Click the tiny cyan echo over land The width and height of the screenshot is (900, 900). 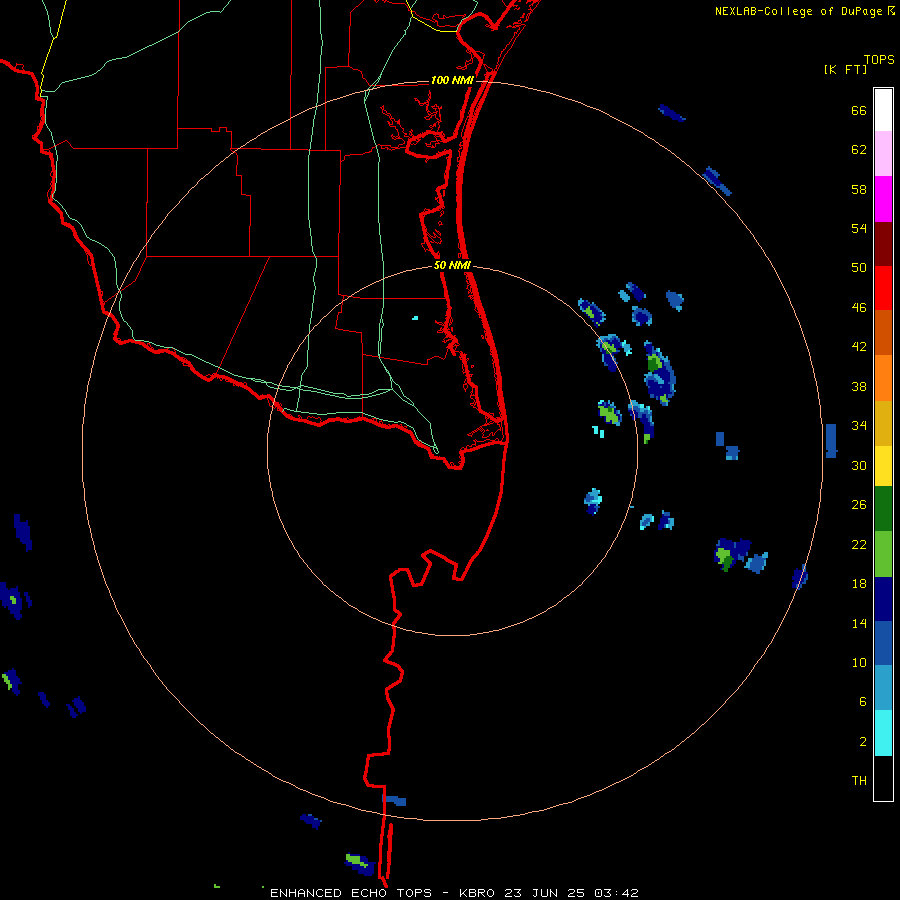415,317
